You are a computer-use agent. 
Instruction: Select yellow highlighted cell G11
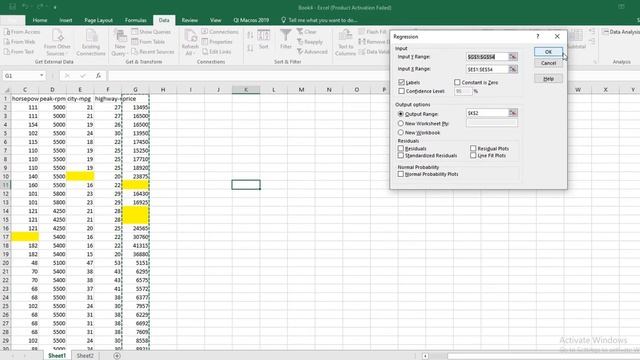click(136, 185)
